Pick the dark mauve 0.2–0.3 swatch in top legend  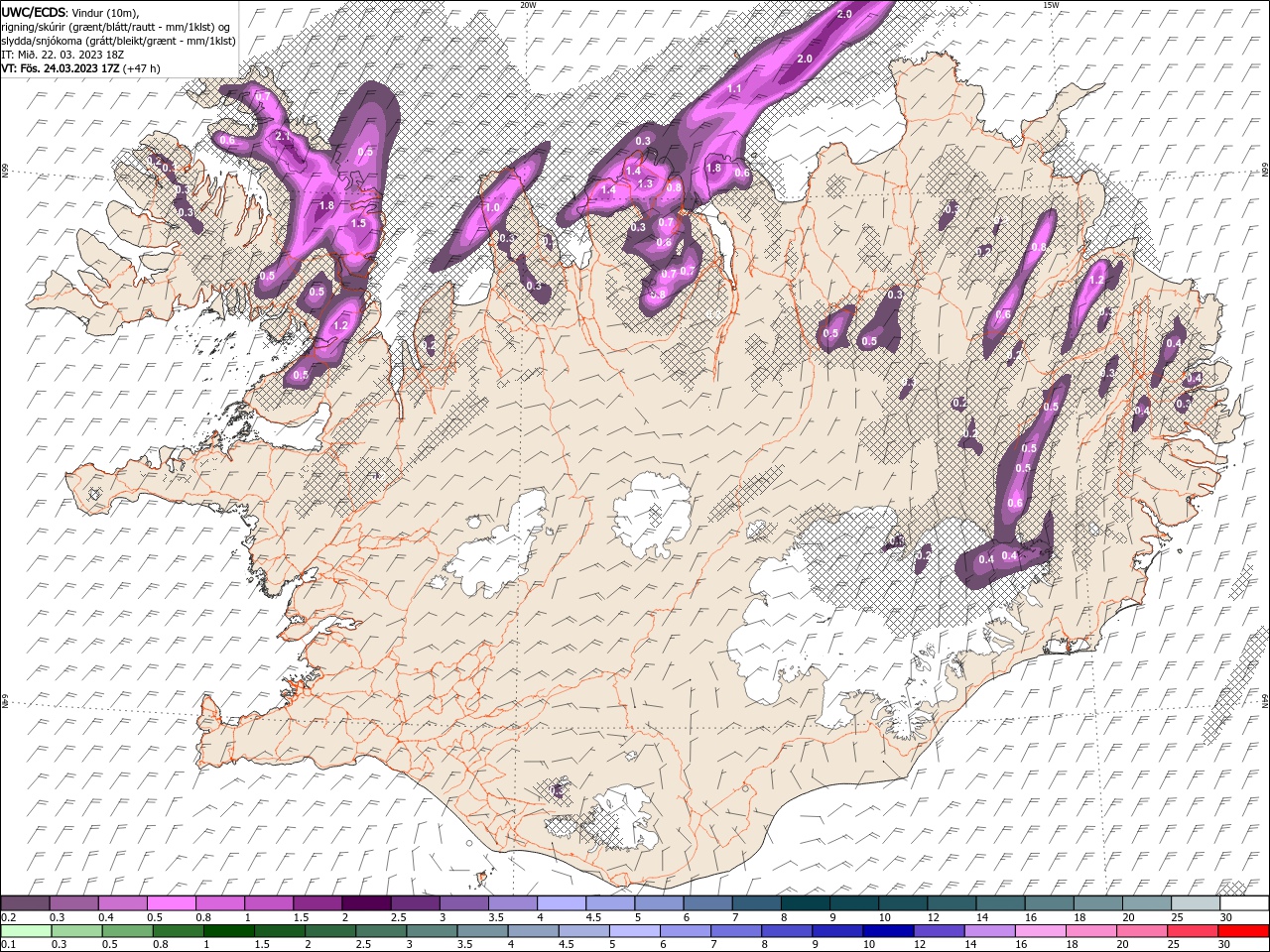[25, 903]
